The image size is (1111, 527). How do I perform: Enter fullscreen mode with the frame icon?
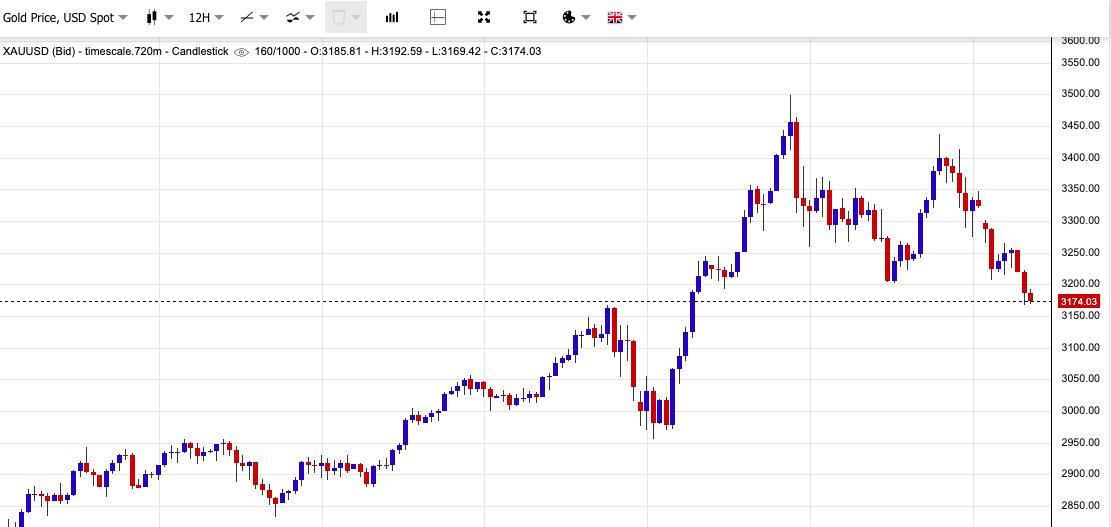coord(530,17)
